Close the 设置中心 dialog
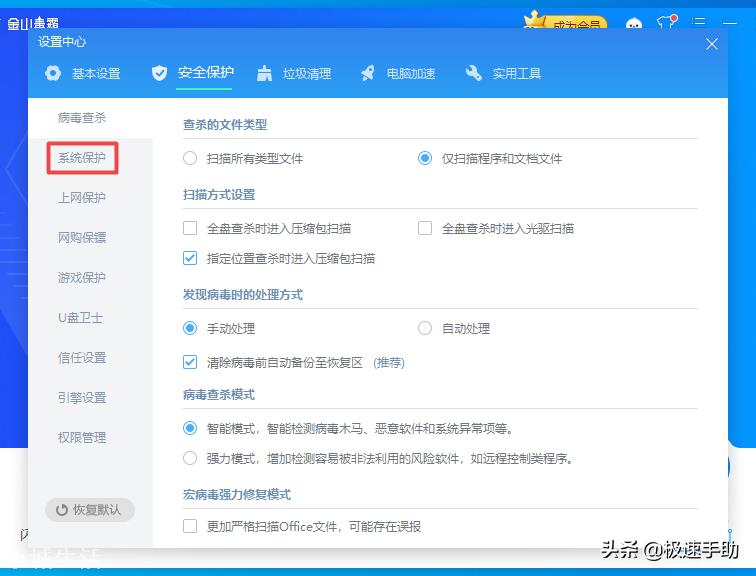Viewport: 756px width, 576px height. (712, 44)
